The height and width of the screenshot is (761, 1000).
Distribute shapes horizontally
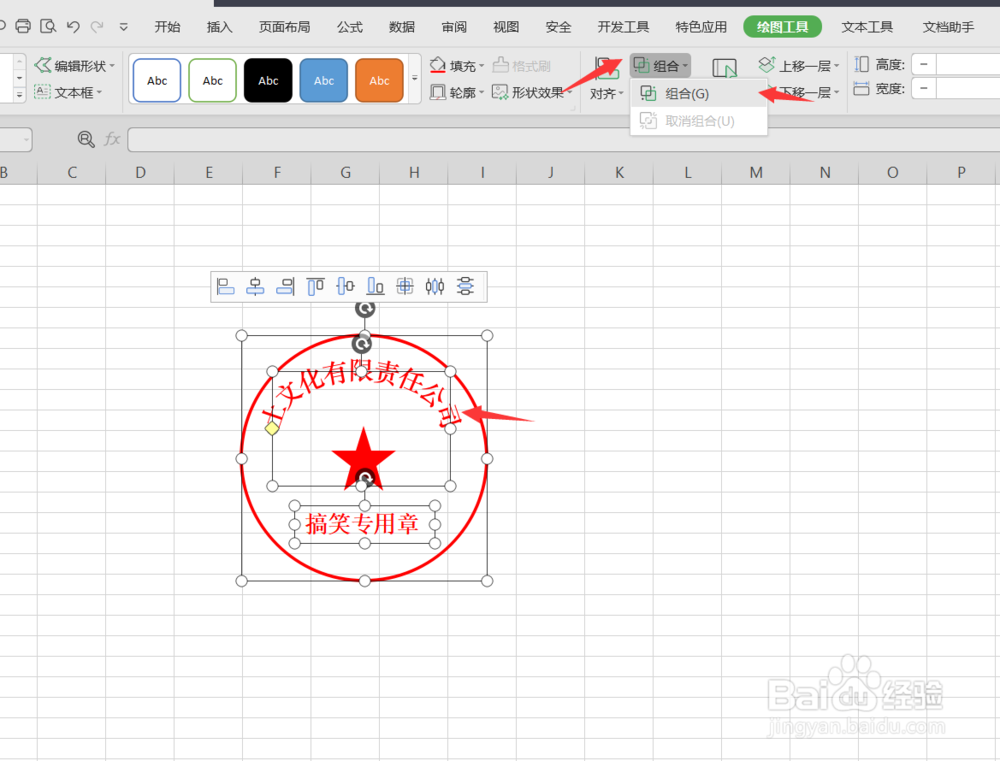(x=435, y=286)
